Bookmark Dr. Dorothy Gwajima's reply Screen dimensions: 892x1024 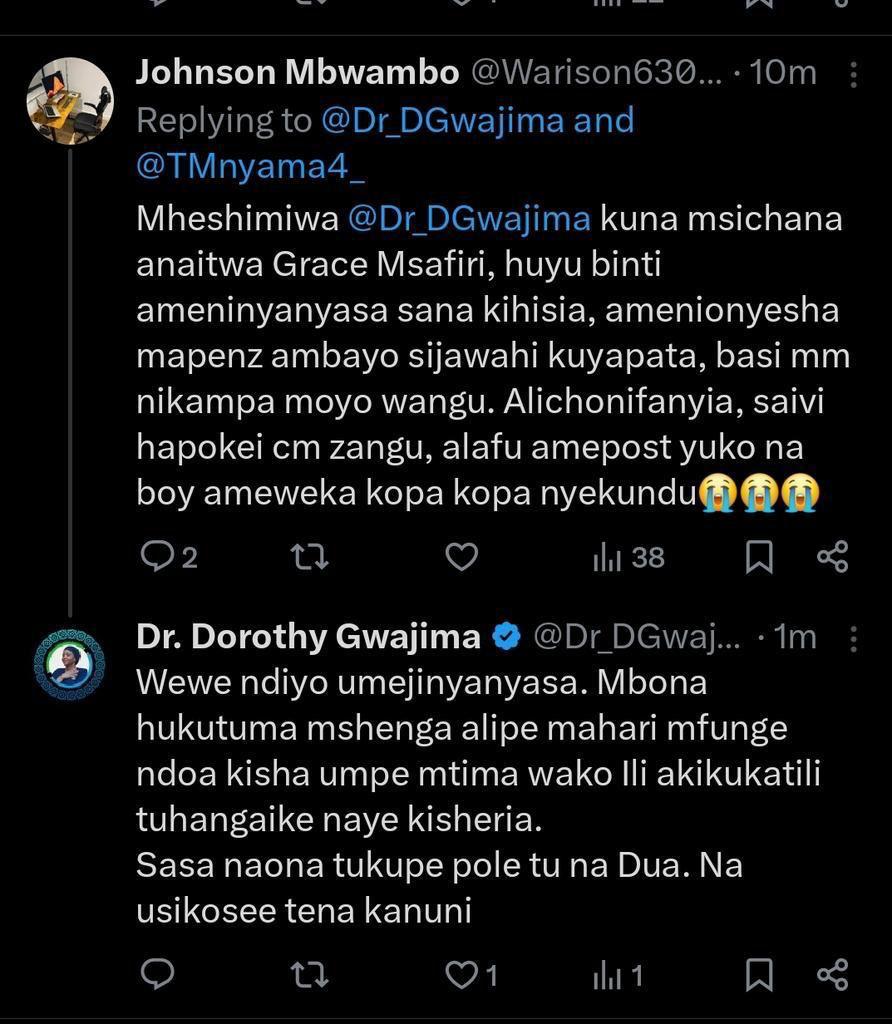759,975
